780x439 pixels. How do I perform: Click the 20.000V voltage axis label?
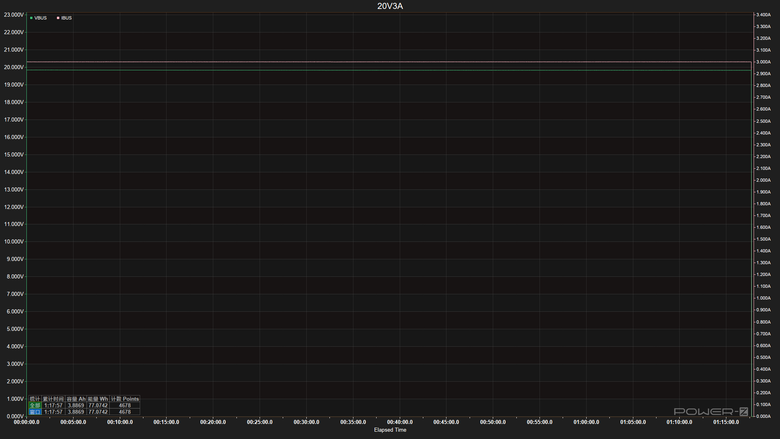click(x=13, y=67)
